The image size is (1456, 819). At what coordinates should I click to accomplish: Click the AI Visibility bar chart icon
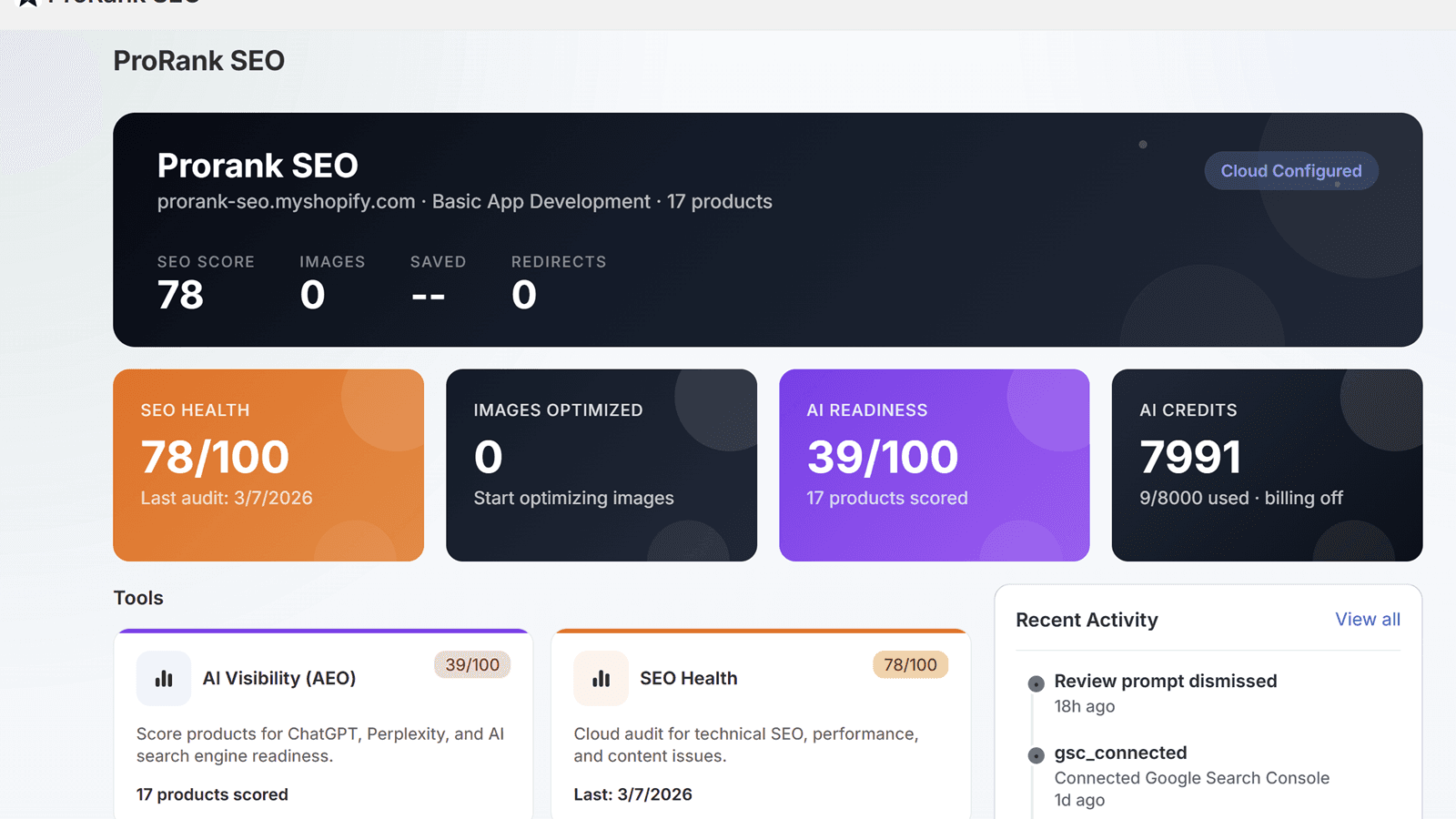164,678
